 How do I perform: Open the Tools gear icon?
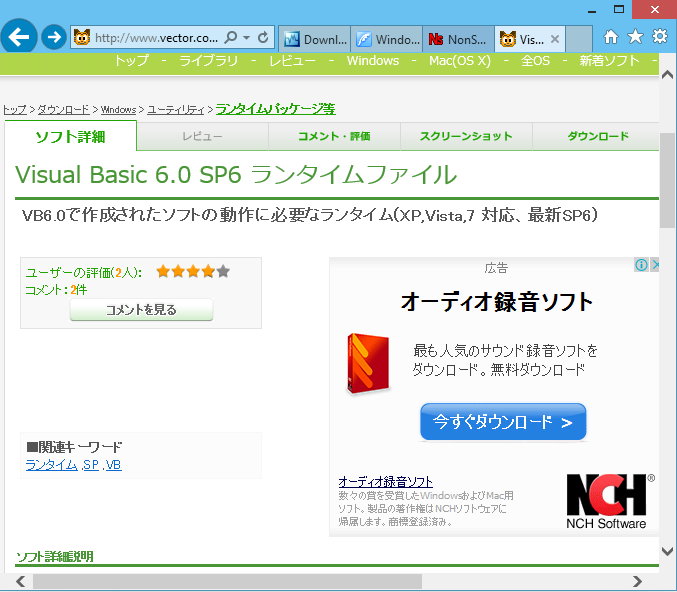660,36
